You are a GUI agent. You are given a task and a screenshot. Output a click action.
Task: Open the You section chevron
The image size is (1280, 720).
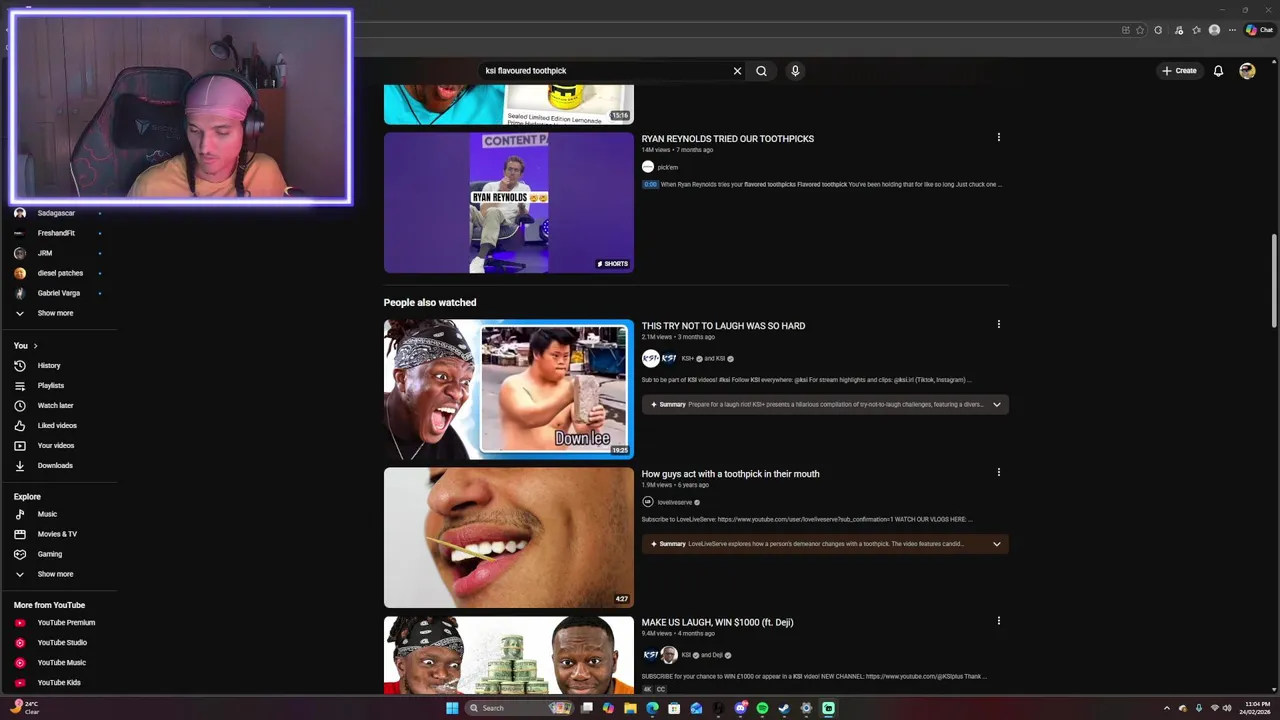[35, 346]
